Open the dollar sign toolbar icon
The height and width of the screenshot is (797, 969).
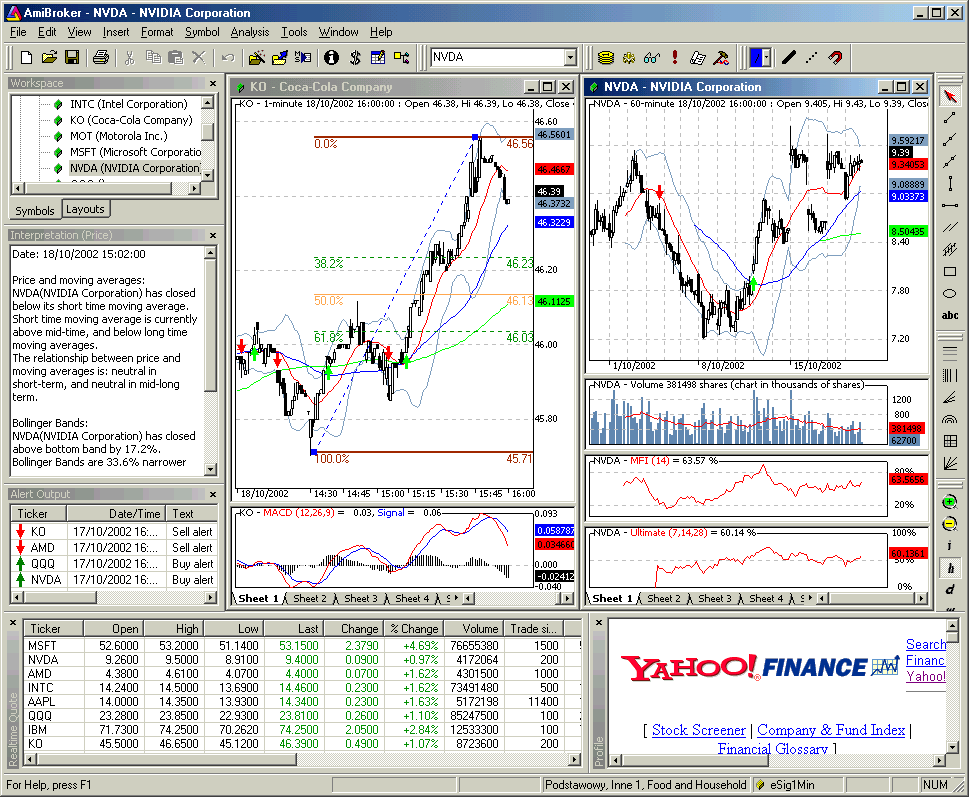355,58
